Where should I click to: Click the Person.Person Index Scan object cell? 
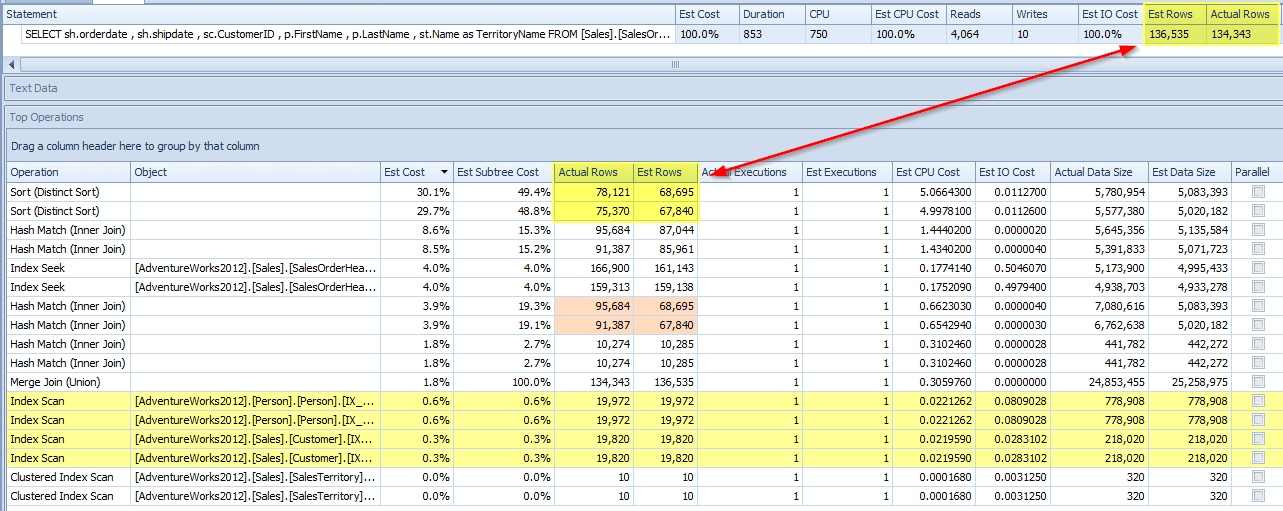(x=255, y=401)
